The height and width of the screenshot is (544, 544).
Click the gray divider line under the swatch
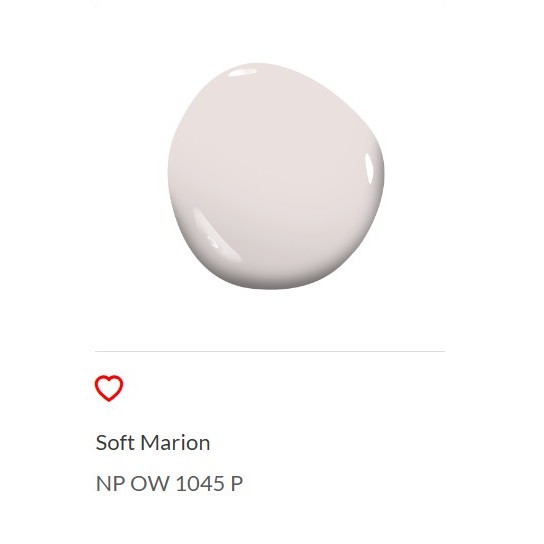tap(270, 351)
